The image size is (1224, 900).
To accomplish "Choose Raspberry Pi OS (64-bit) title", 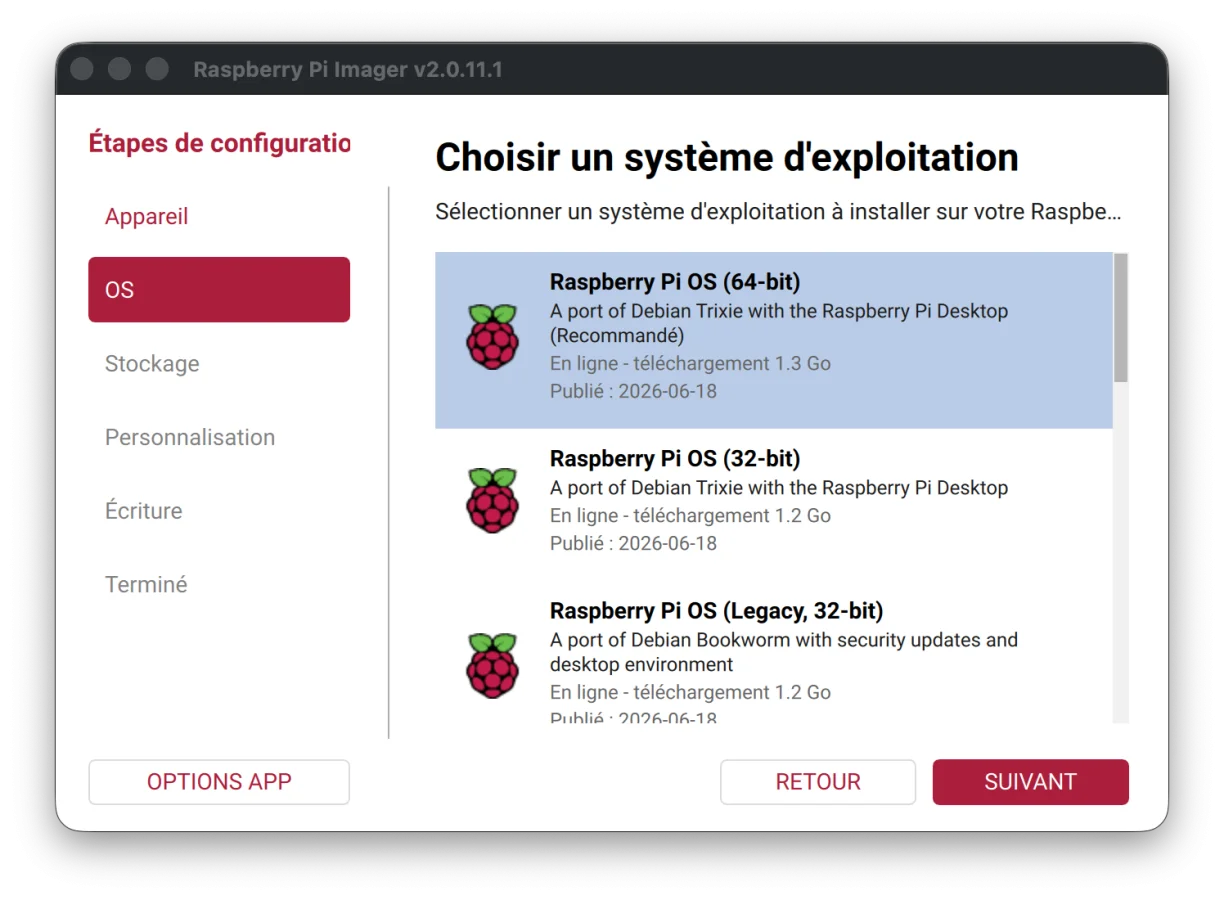I will click(675, 282).
